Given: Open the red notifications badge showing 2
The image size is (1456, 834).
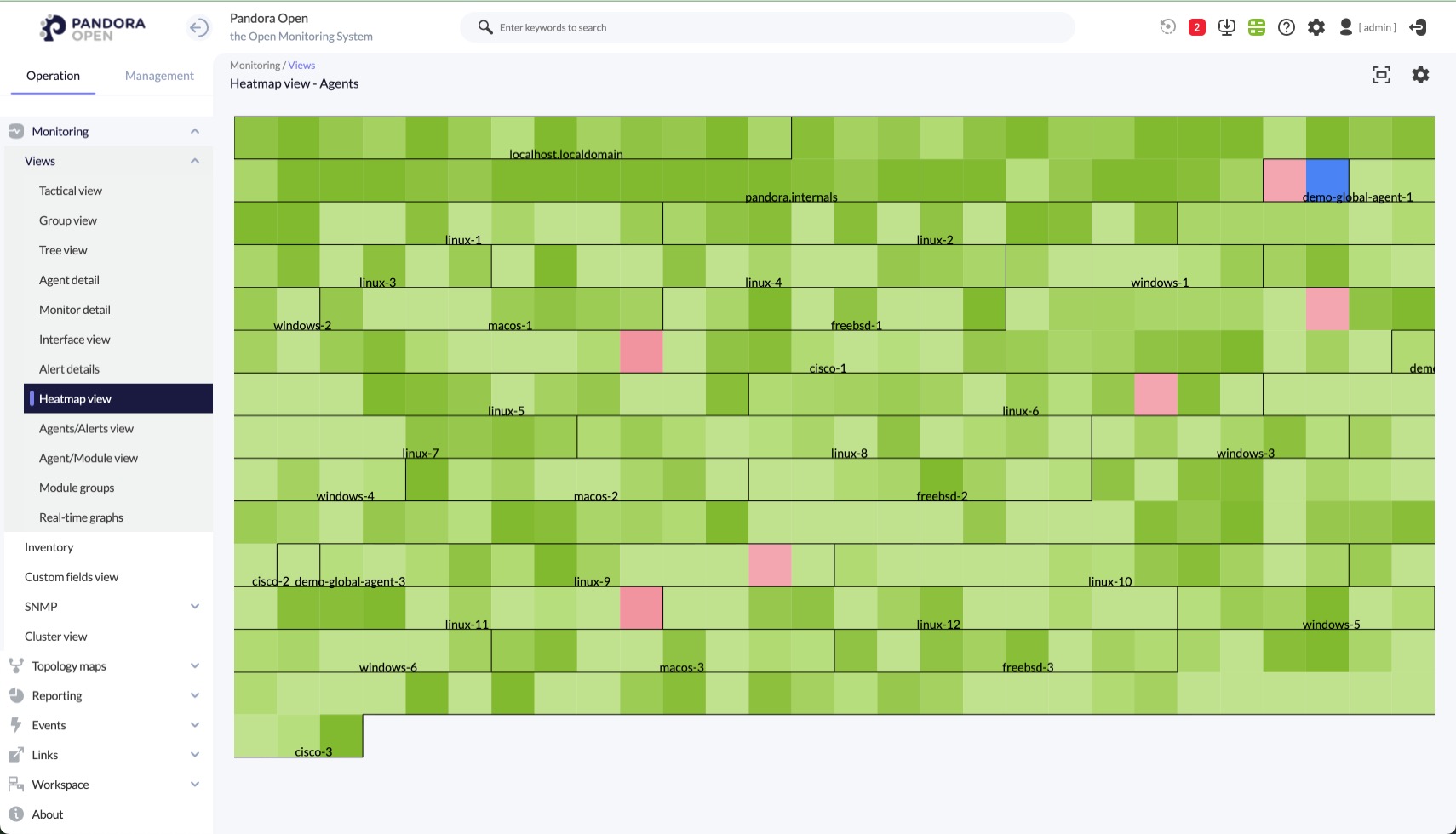Looking at the screenshot, I should coord(1196,27).
